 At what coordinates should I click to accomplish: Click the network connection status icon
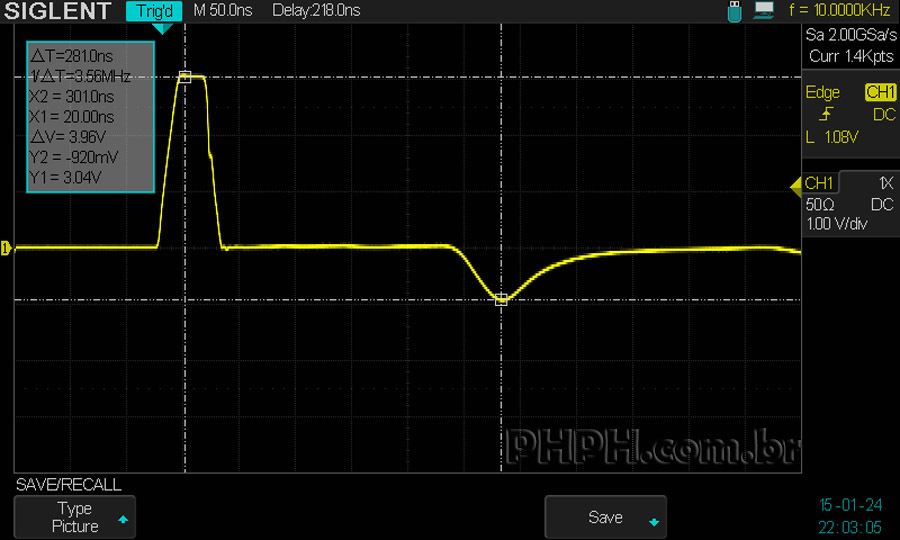click(765, 11)
